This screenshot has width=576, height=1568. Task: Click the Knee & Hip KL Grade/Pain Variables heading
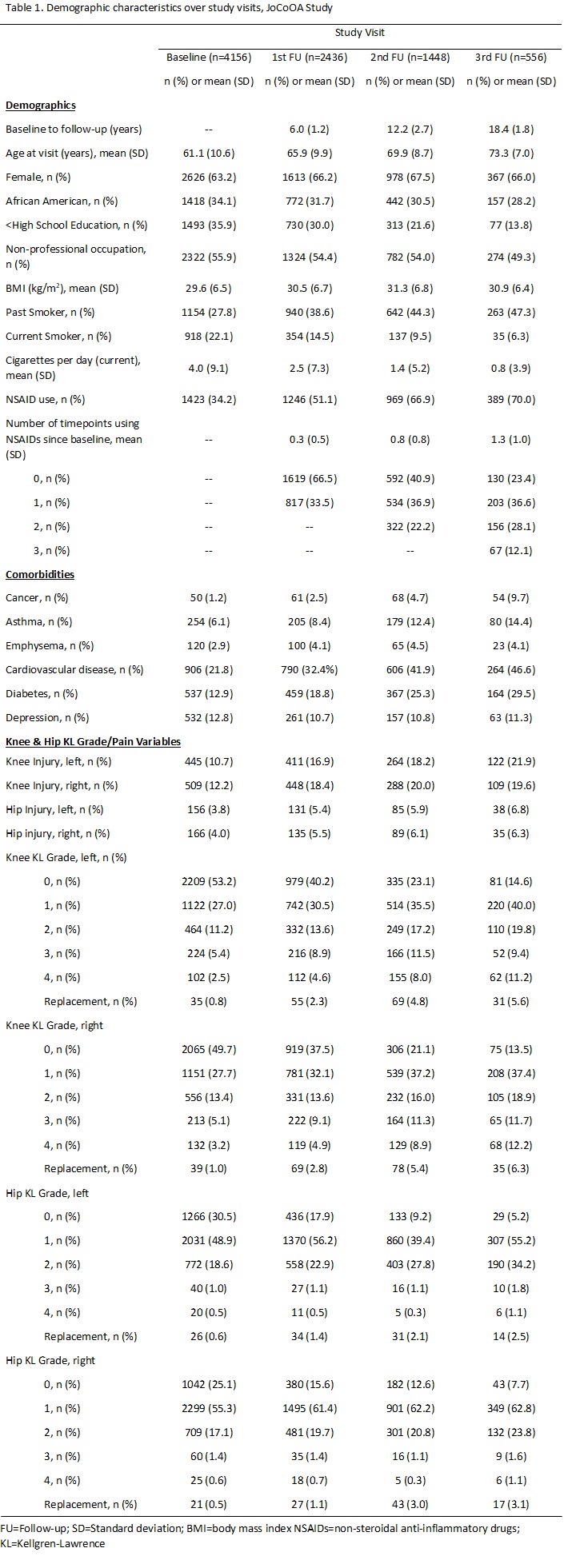(93, 741)
